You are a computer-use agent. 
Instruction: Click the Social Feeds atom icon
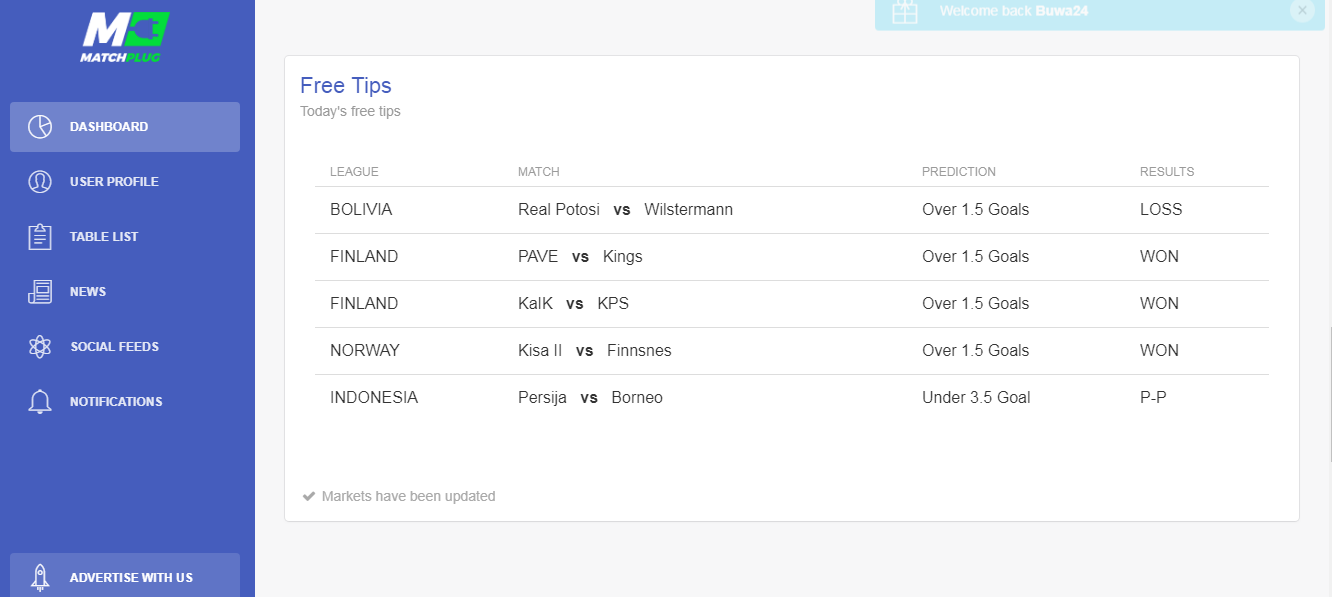click(40, 347)
